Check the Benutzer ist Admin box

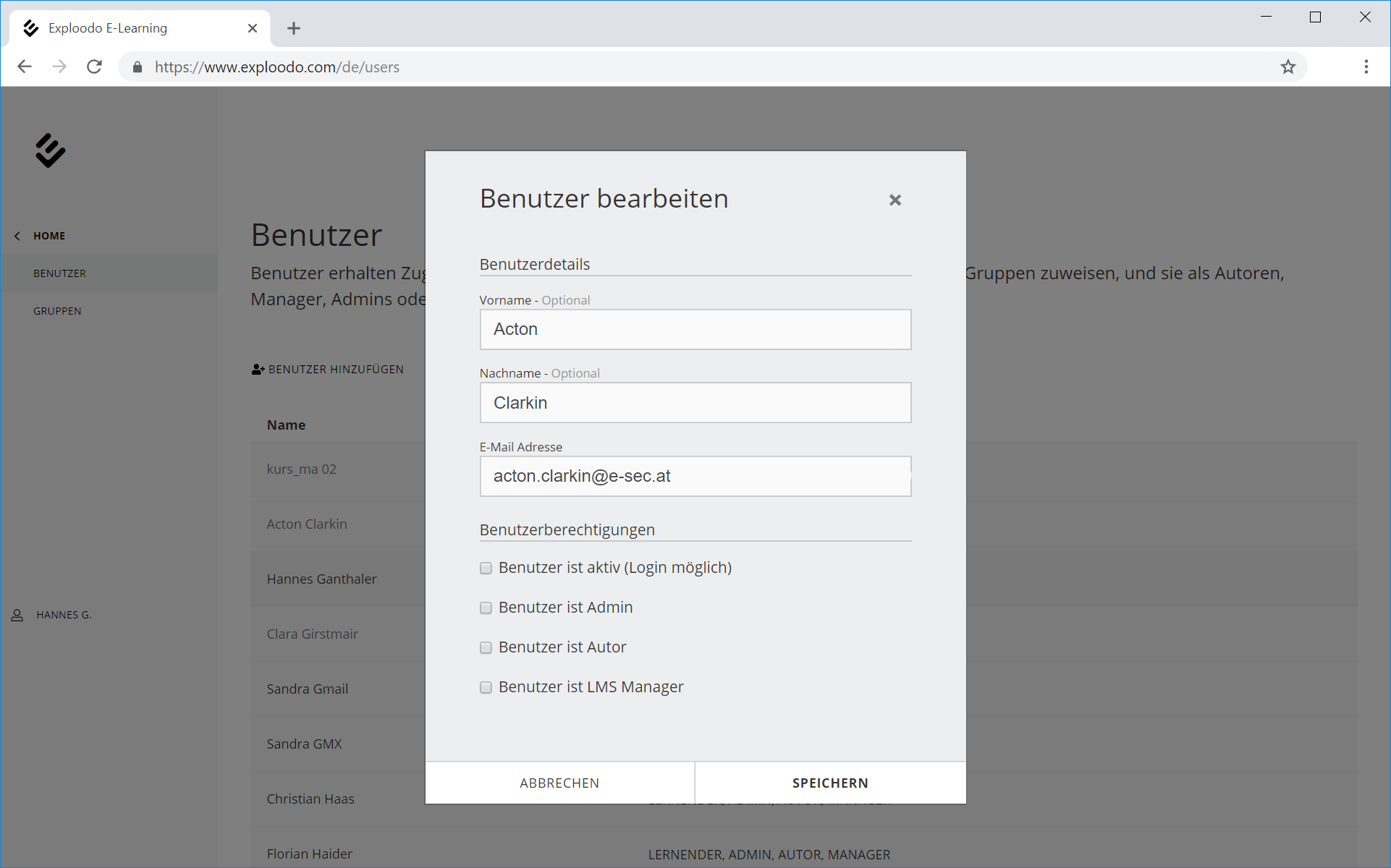pos(486,608)
